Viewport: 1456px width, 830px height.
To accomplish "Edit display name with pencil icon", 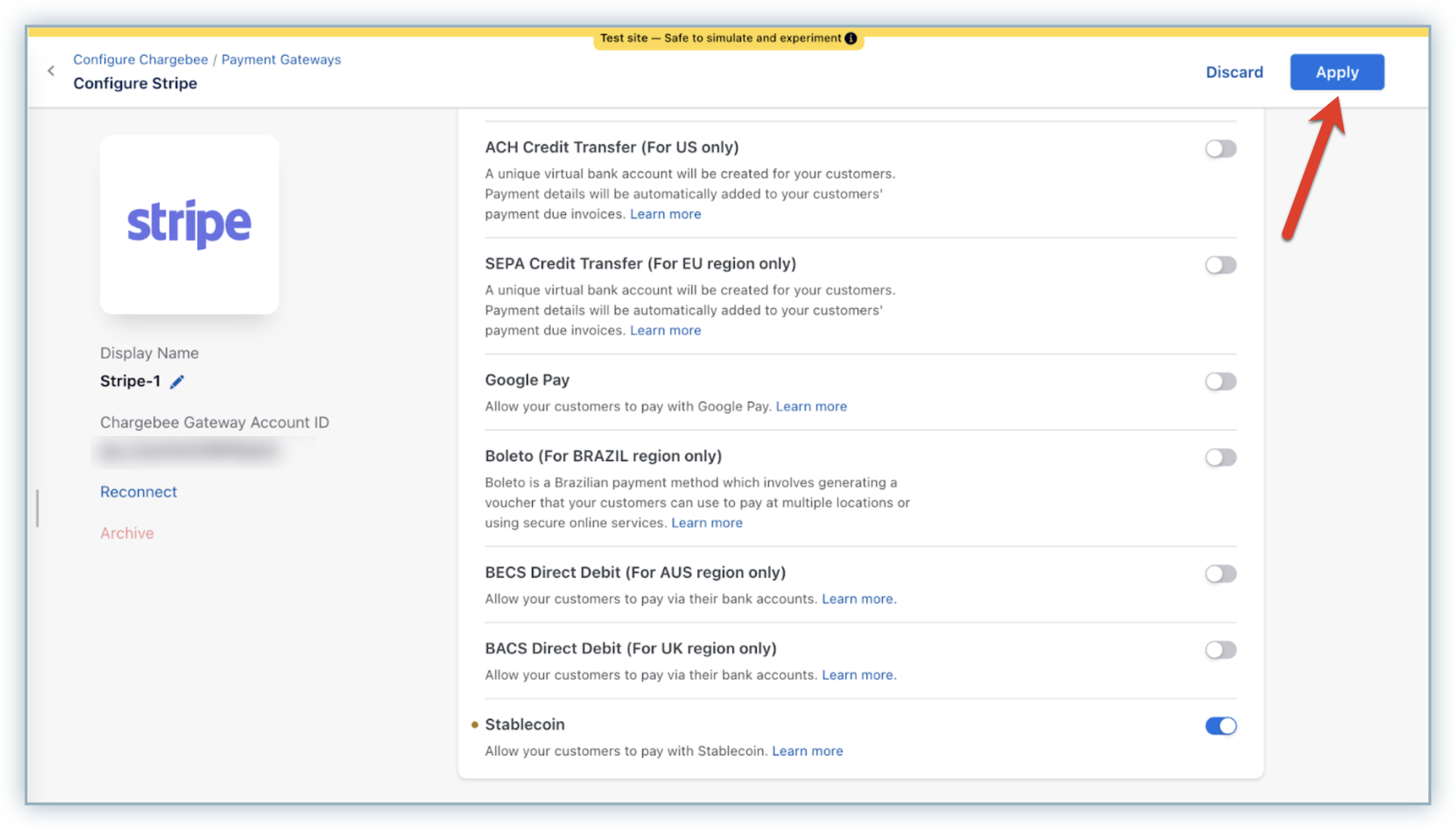I will coord(177,382).
